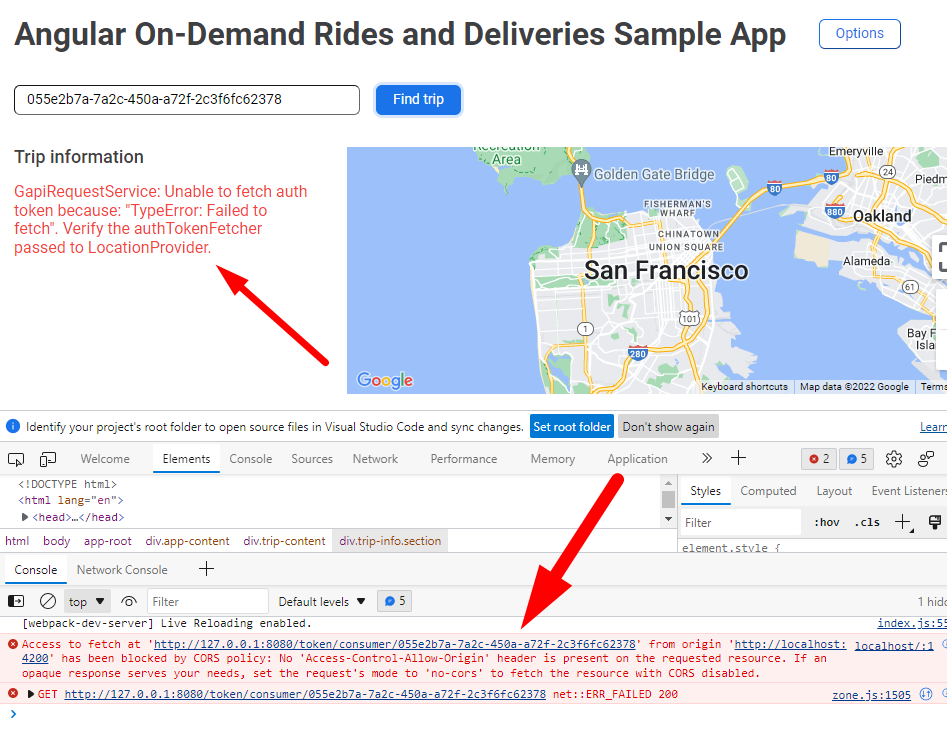Screen dimensions: 947x732
Task: Click the Set root folder button
Action: pyautogui.click(x=571, y=427)
